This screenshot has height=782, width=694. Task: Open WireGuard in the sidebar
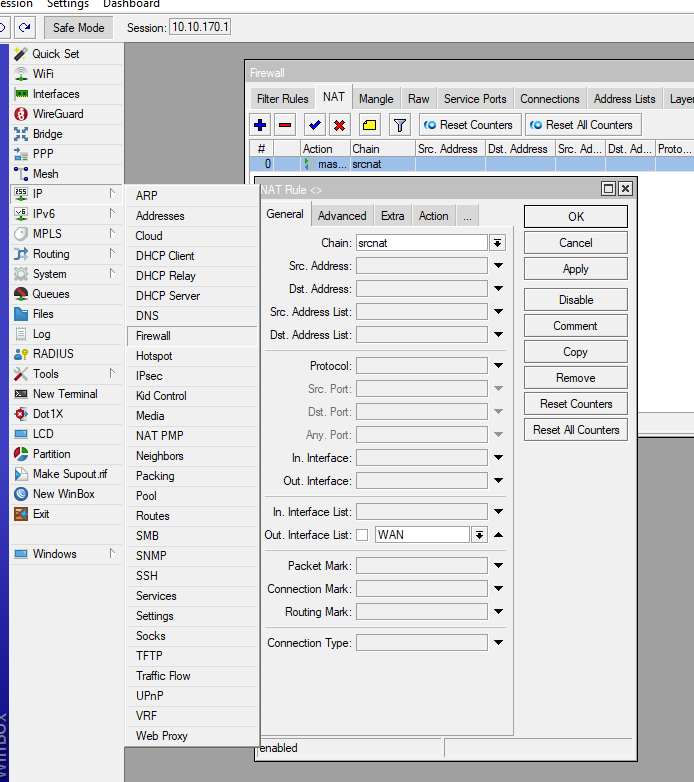pyautogui.click(x=56, y=114)
